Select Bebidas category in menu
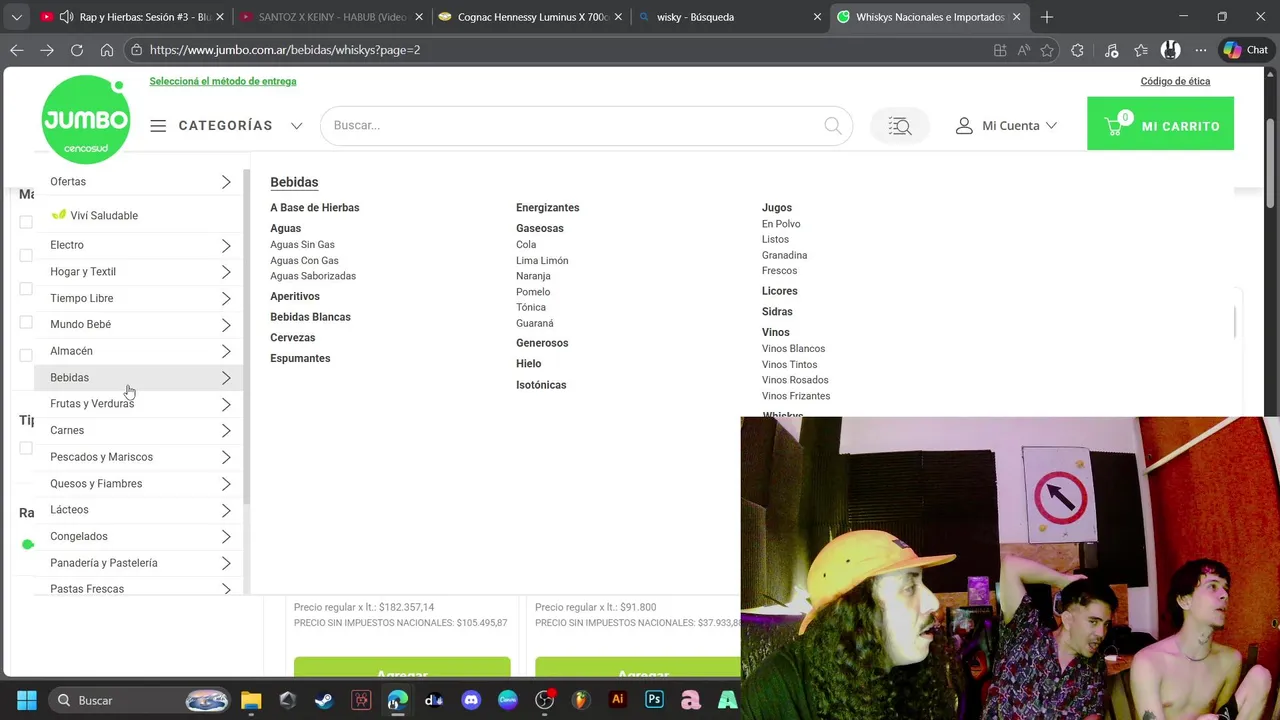Screen dimensions: 1280x720 [139, 378]
